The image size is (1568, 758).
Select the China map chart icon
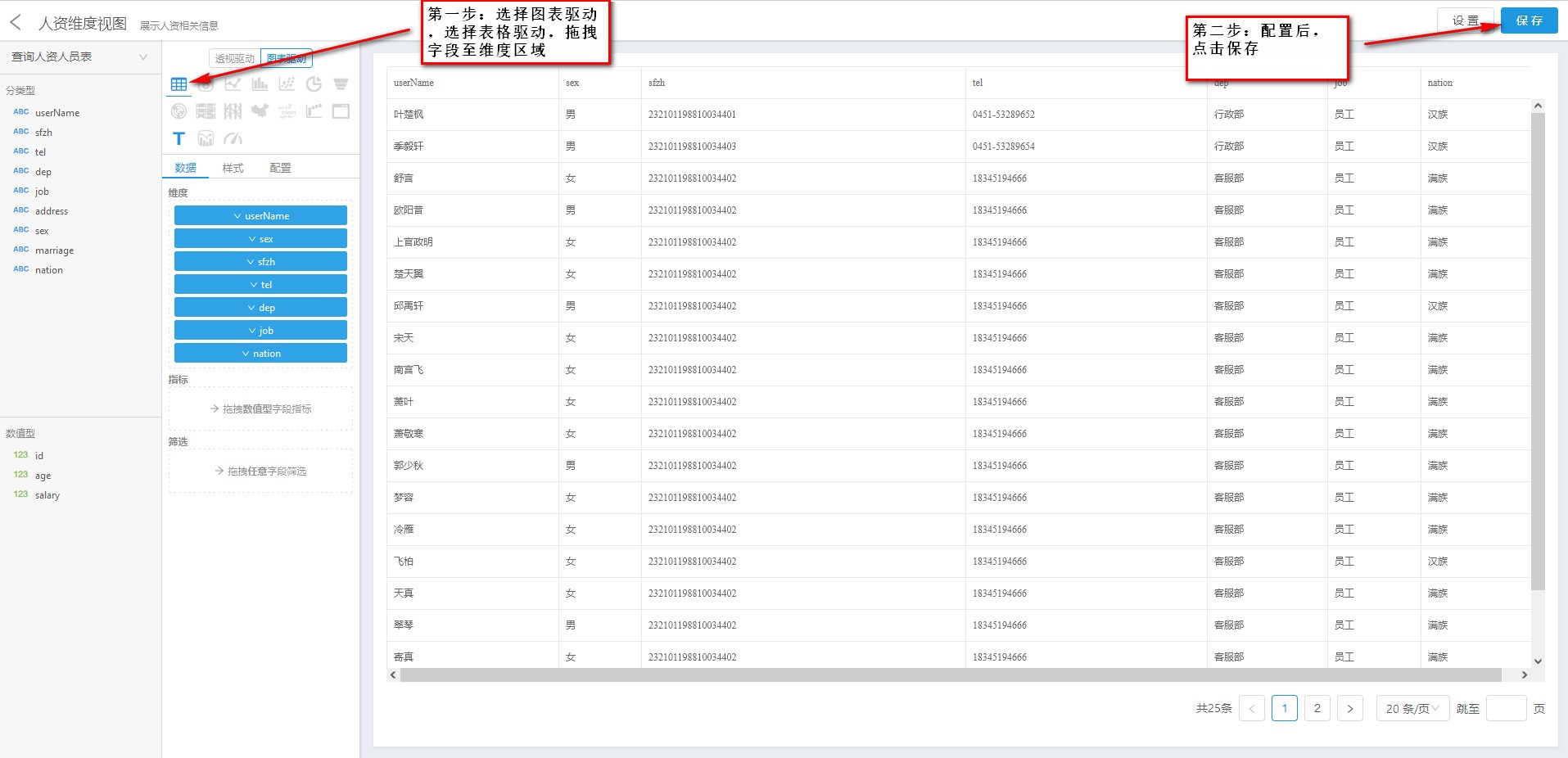[260, 111]
